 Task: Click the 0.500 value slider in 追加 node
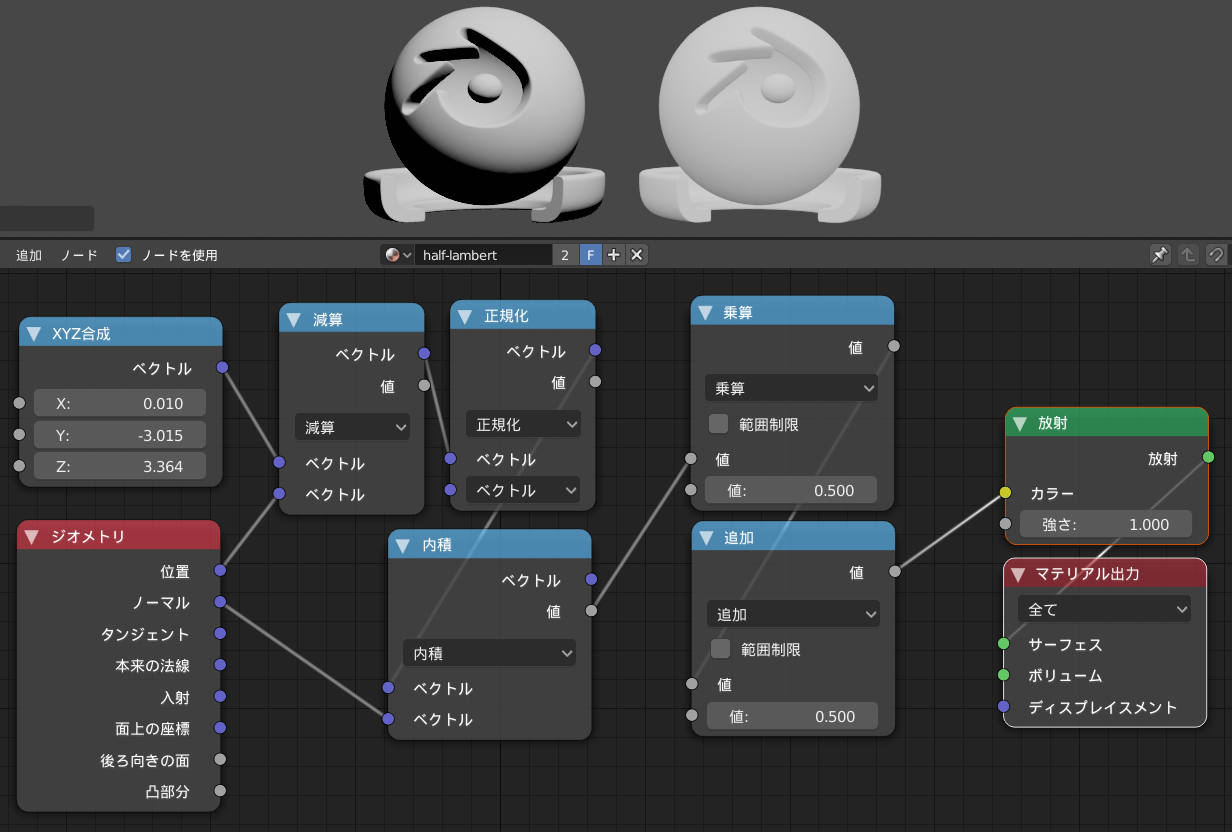click(x=792, y=716)
